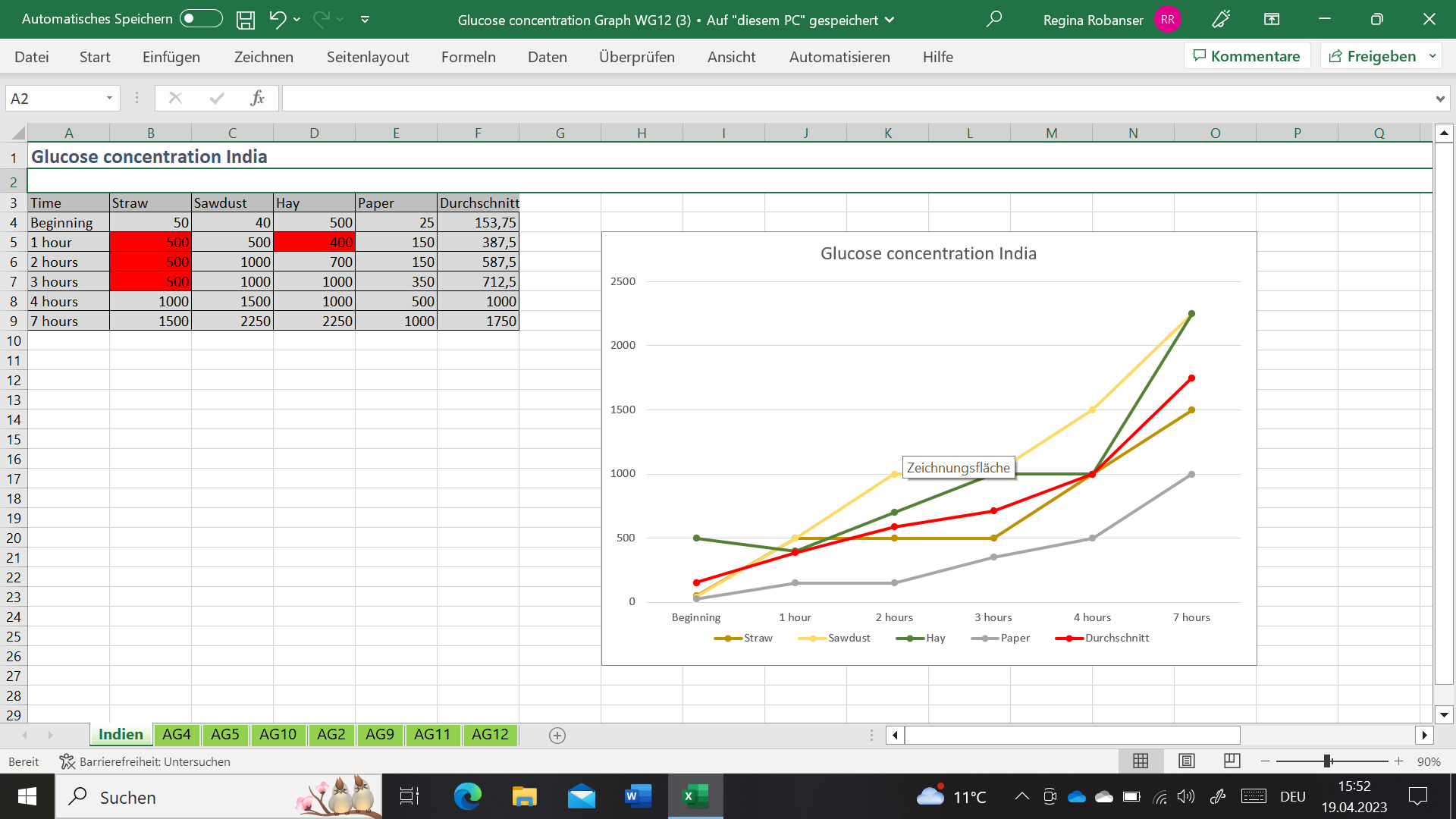Select Normal view in the status bar

coord(1141,761)
